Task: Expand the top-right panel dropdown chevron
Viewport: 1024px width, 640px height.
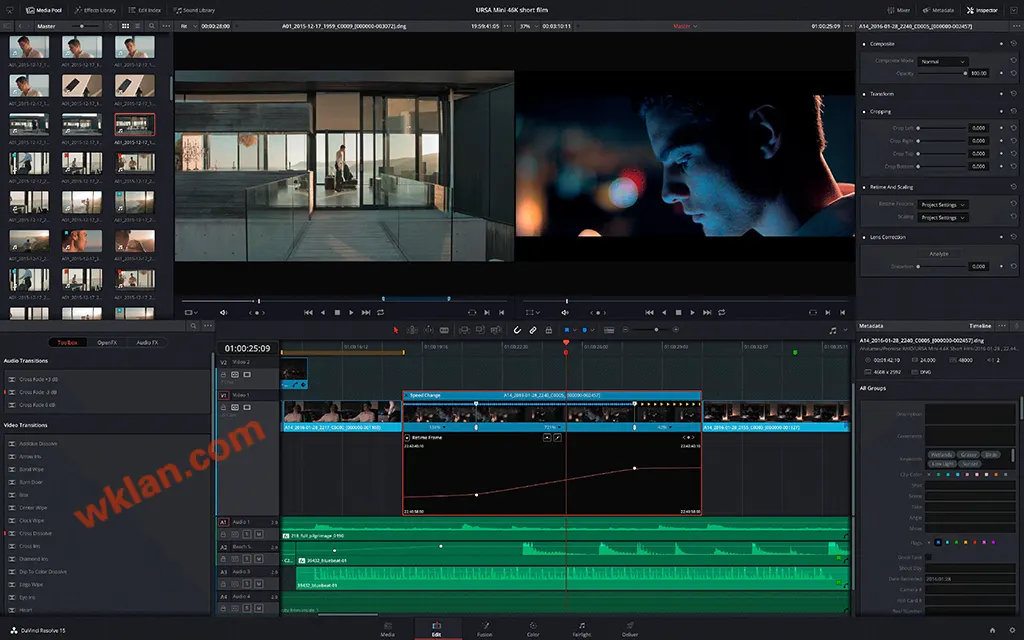Action: [1014, 10]
